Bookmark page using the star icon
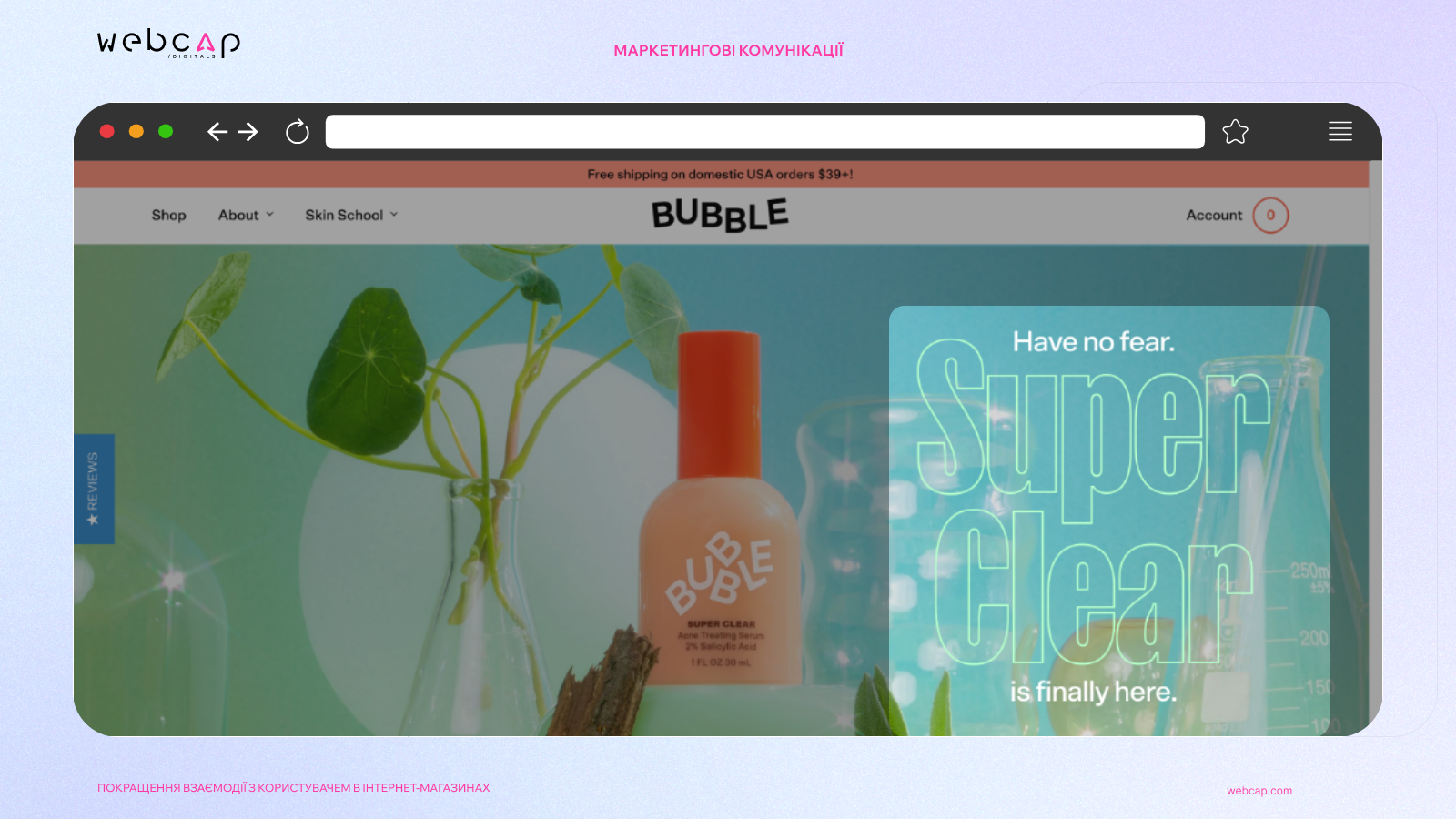Viewport: 1456px width, 819px height. click(1235, 132)
